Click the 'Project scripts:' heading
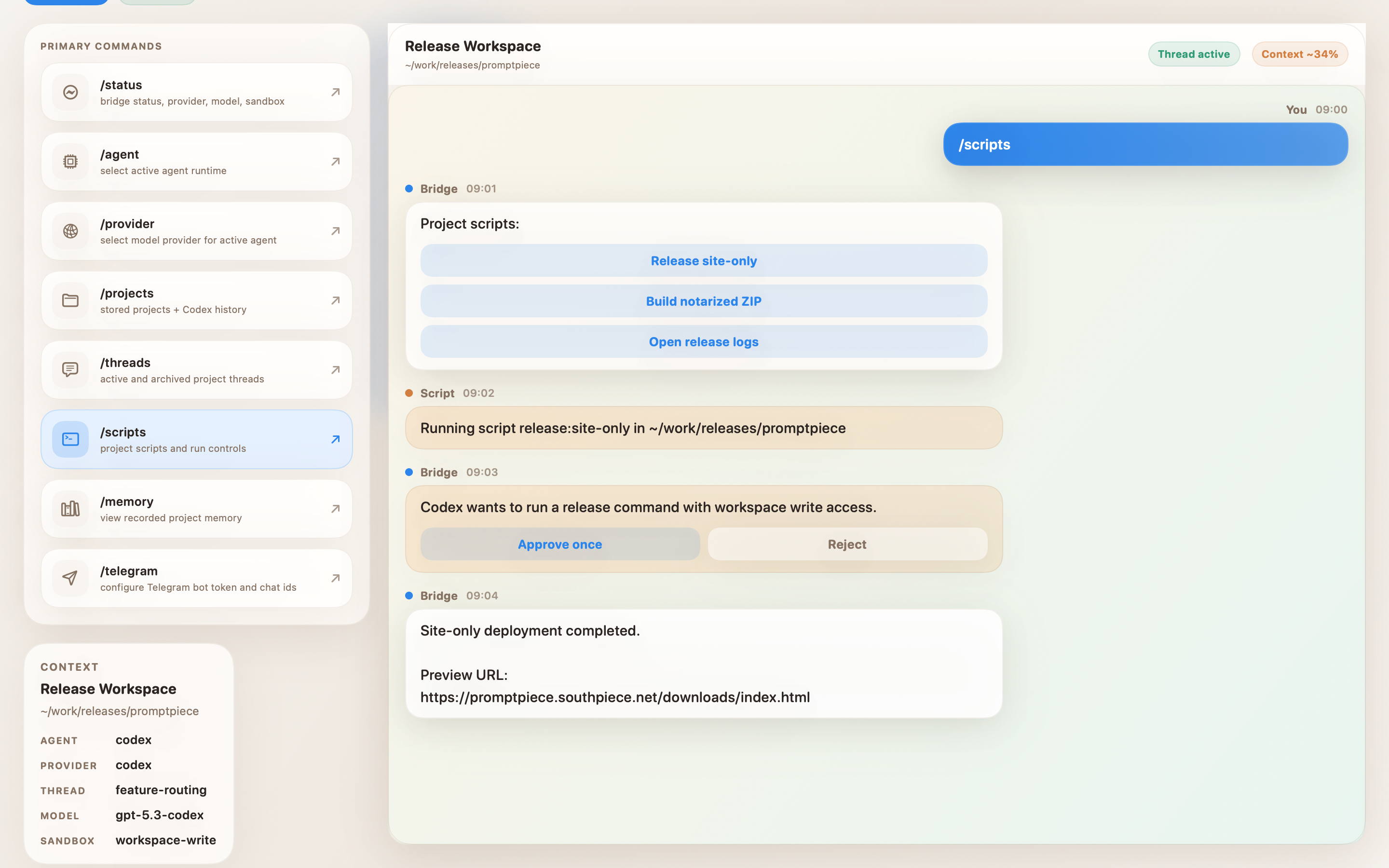Screen dimensions: 1389x868 (x=469, y=224)
